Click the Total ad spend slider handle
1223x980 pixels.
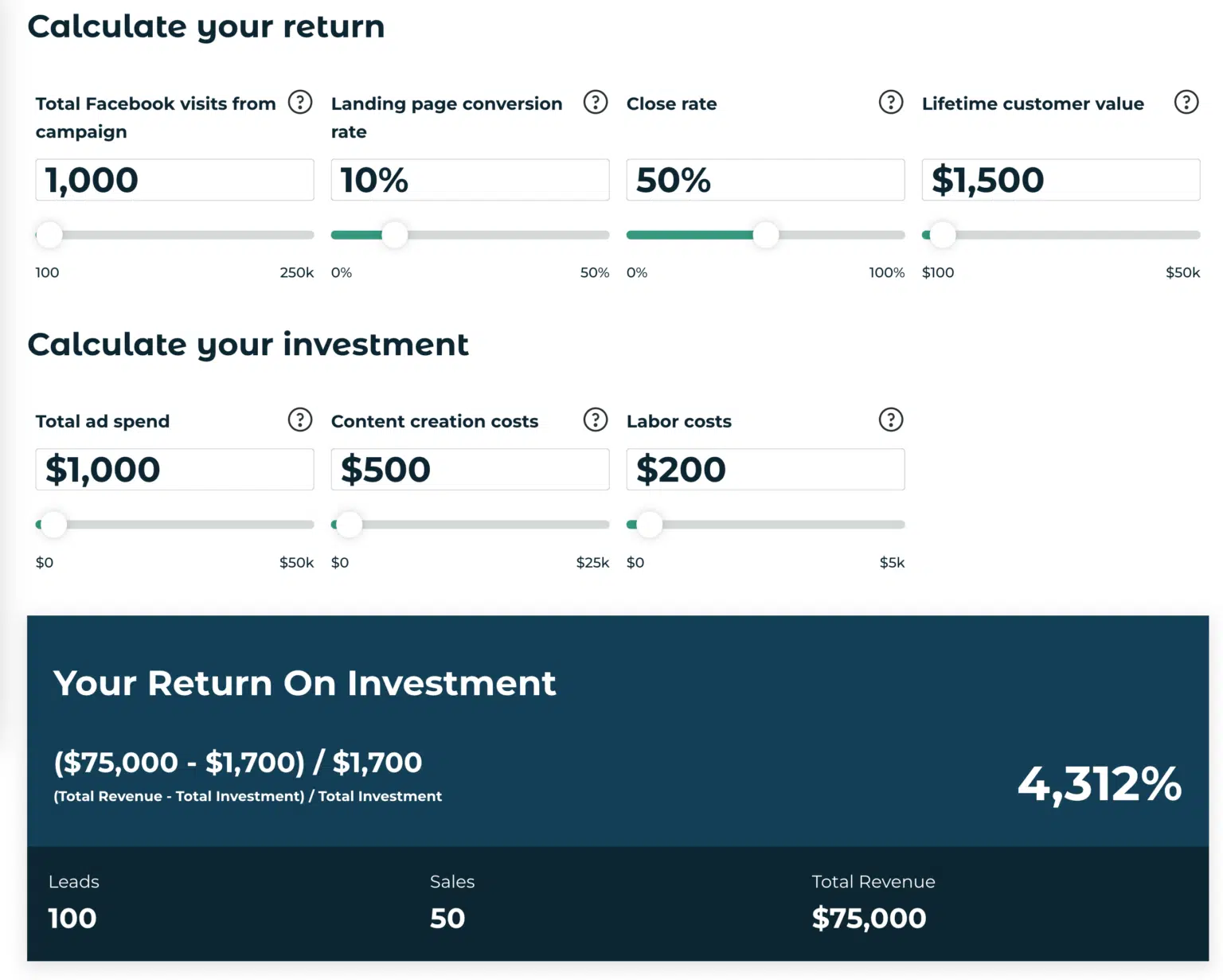point(54,525)
